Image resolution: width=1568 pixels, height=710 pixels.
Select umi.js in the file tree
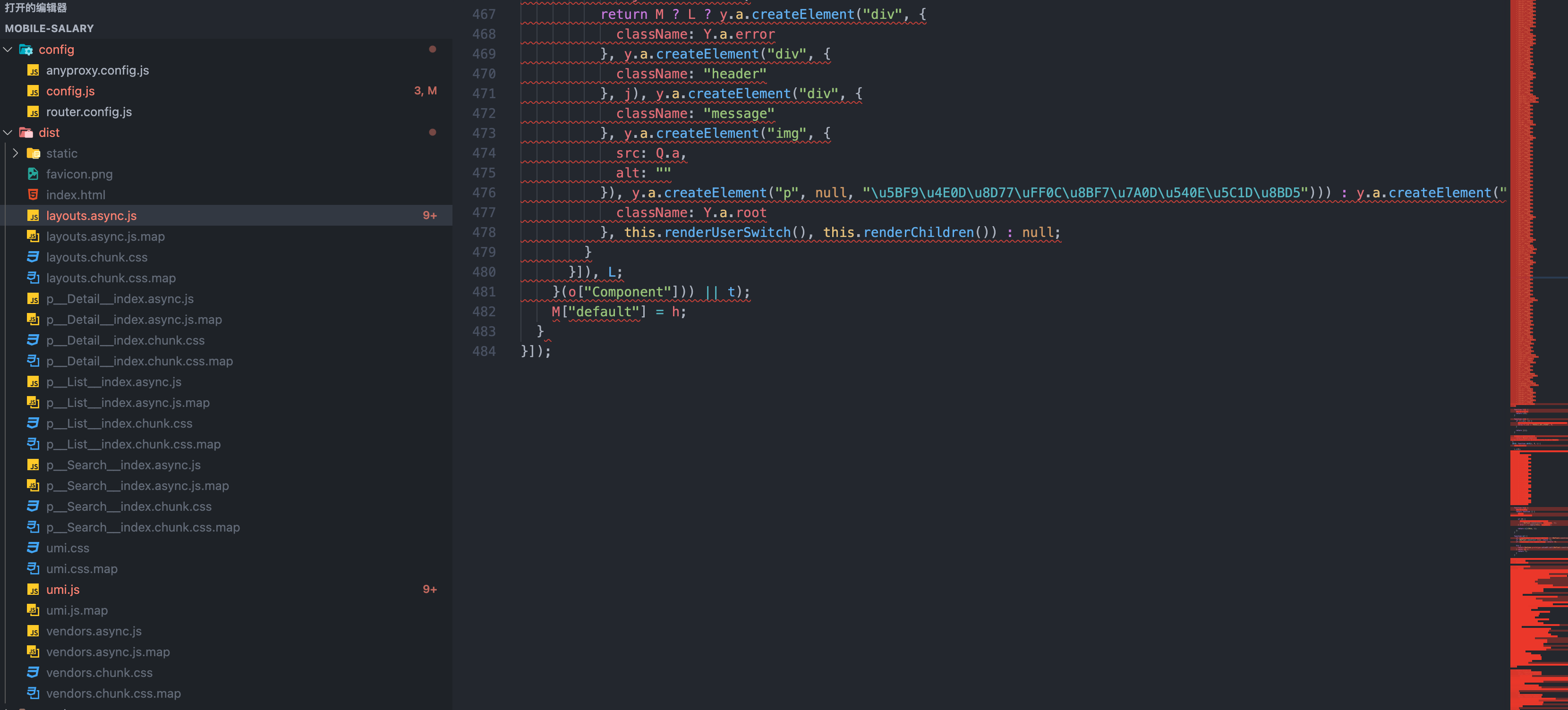coord(63,590)
